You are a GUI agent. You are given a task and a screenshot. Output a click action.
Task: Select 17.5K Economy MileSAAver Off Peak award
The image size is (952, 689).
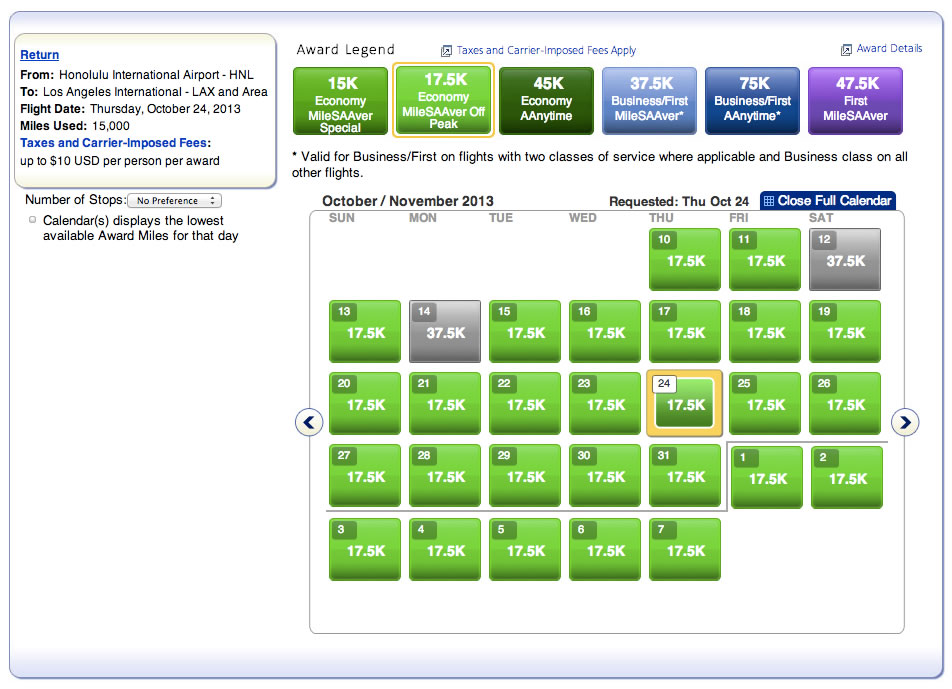click(x=443, y=100)
